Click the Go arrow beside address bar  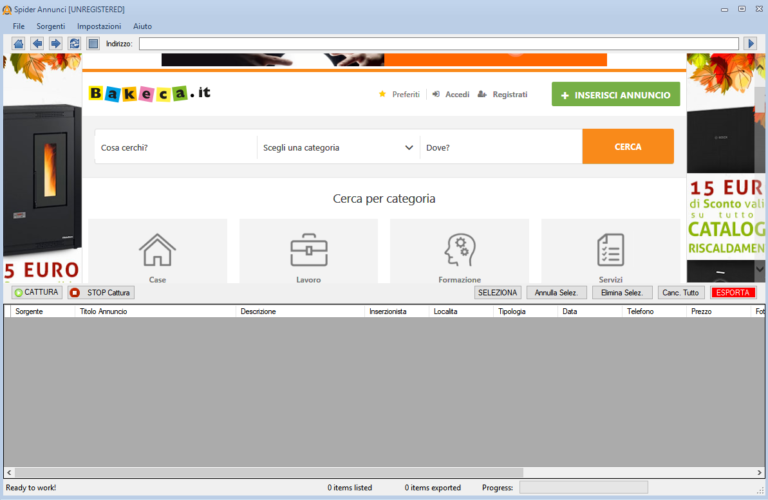coord(750,43)
